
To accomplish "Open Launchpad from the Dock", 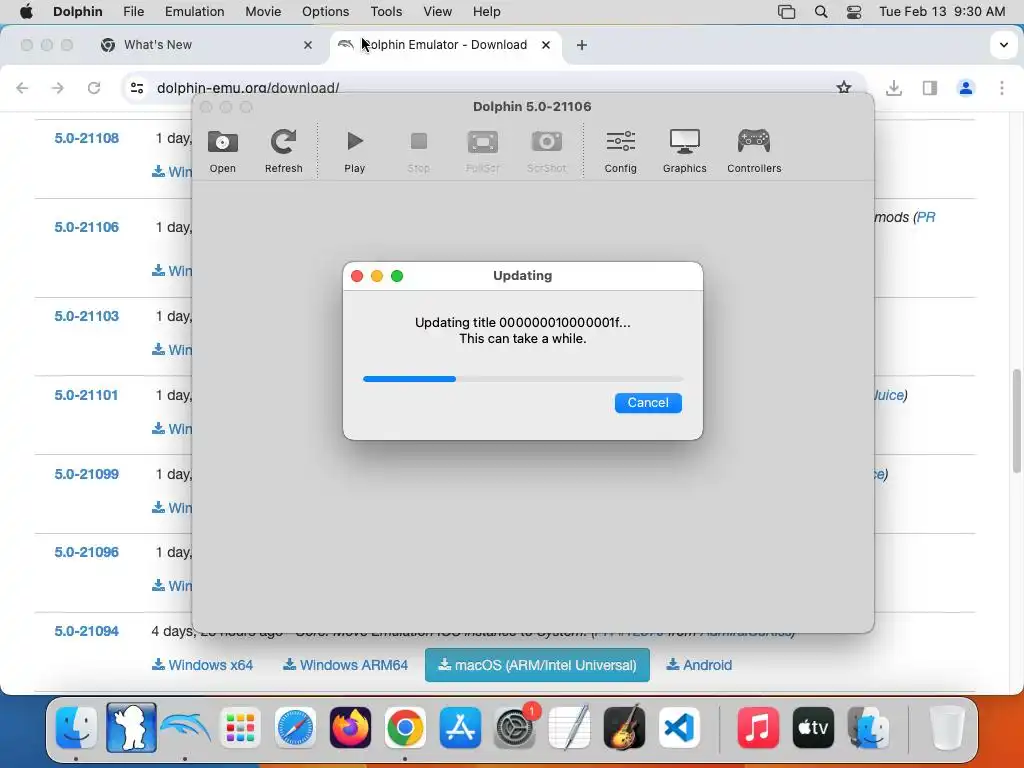I will [x=240, y=728].
